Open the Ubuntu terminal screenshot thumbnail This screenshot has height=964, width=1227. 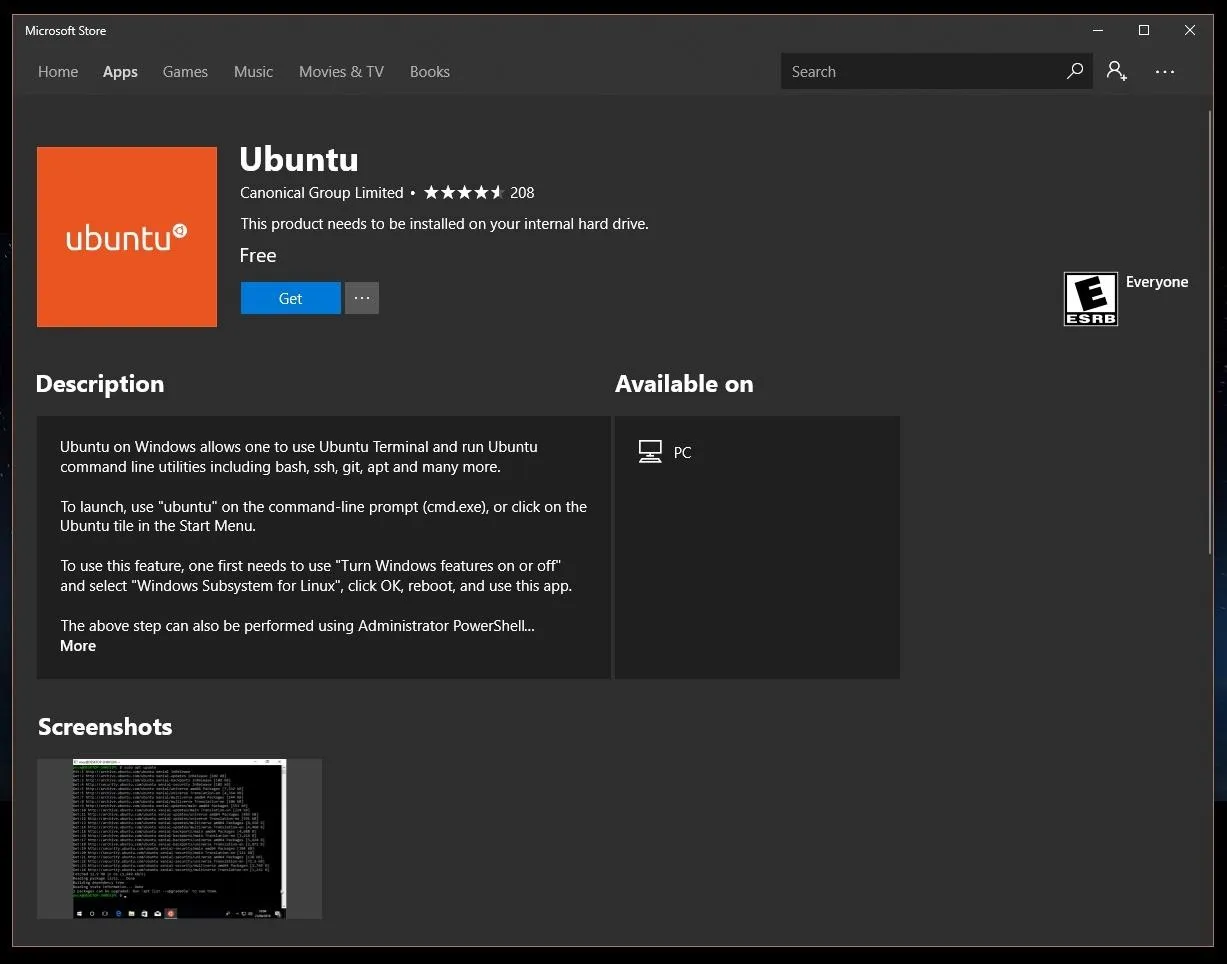tap(180, 839)
